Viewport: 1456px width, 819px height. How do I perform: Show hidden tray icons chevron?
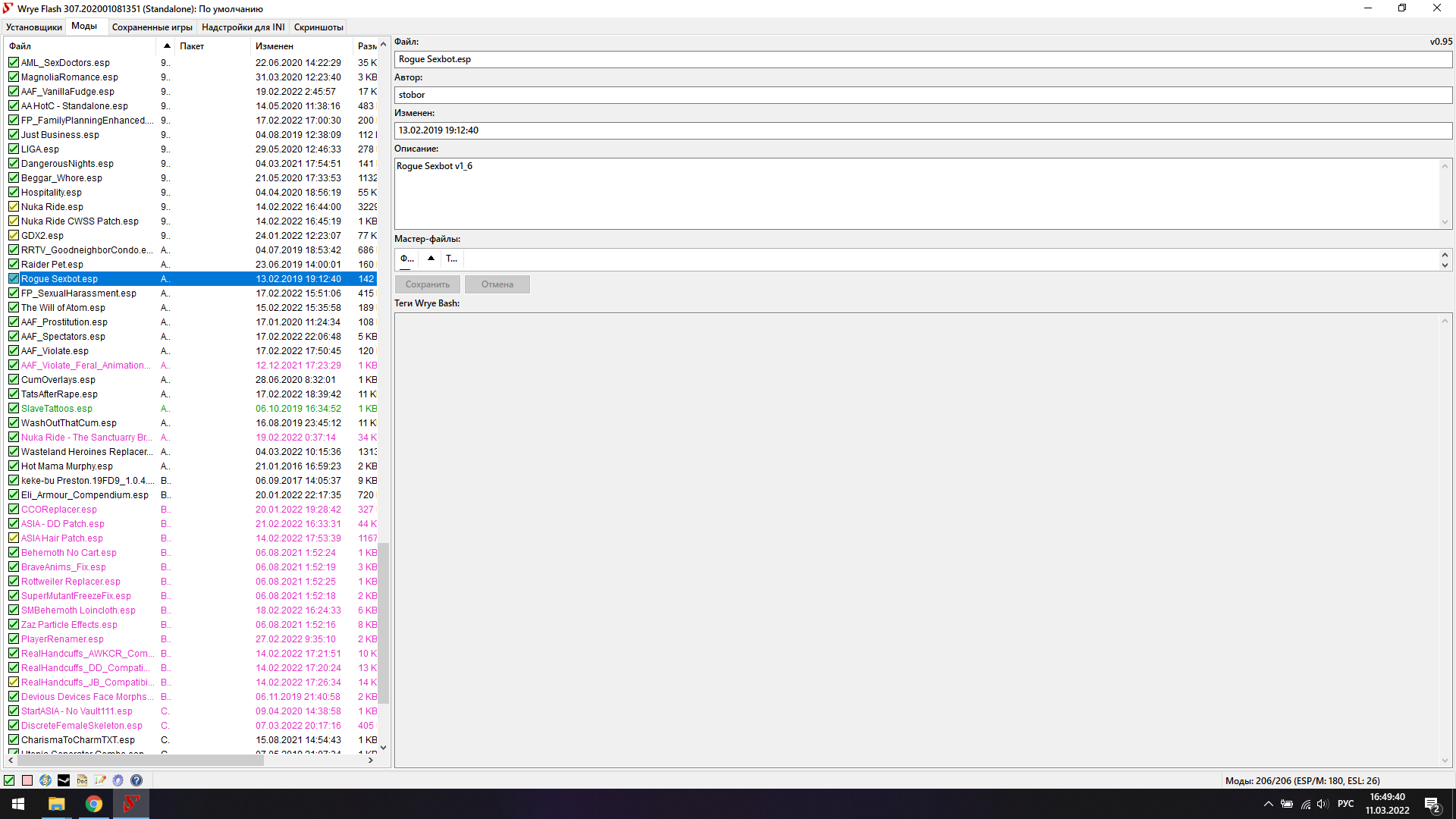(x=1268, y=804)
